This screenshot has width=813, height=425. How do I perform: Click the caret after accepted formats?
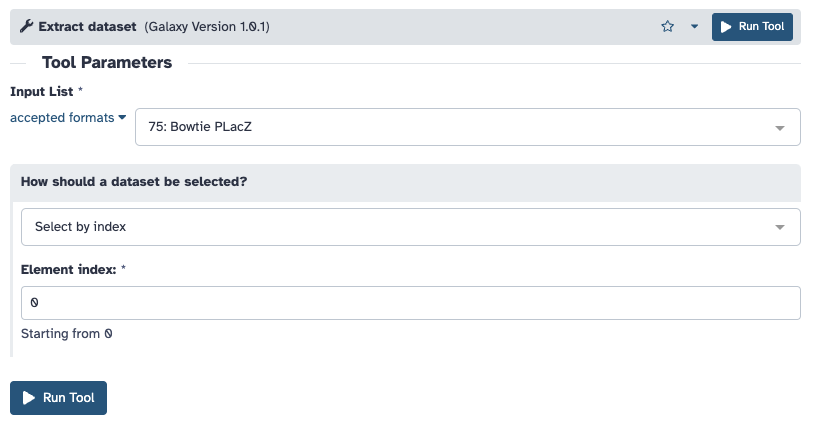[x=123, y=117]
